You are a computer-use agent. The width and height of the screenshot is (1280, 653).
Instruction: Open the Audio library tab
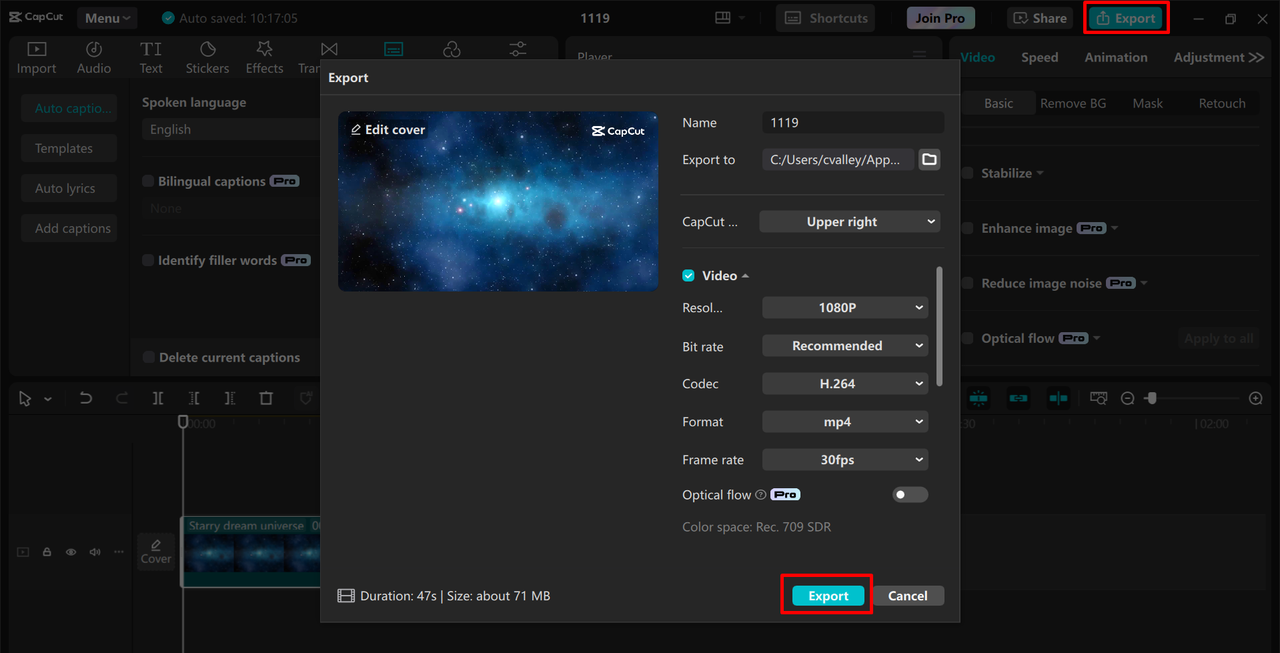(x=94, y=58)
